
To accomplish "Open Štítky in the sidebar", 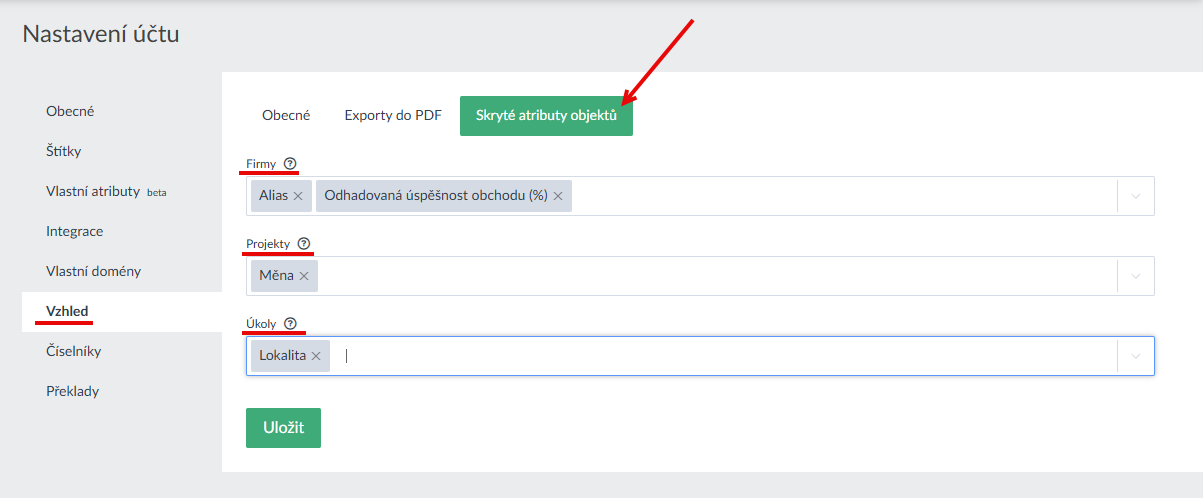I will (x=63, y=151).
